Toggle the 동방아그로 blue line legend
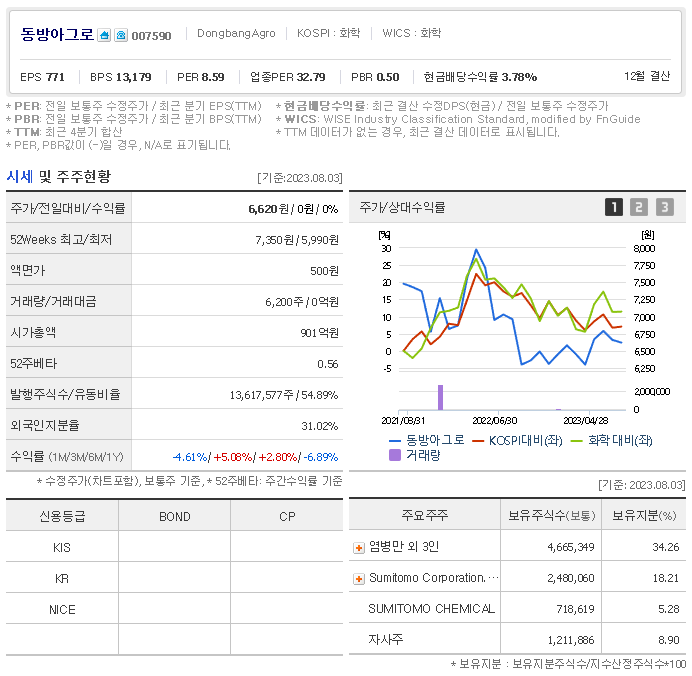This screenshot has width=692, height=676. [427, 440]
